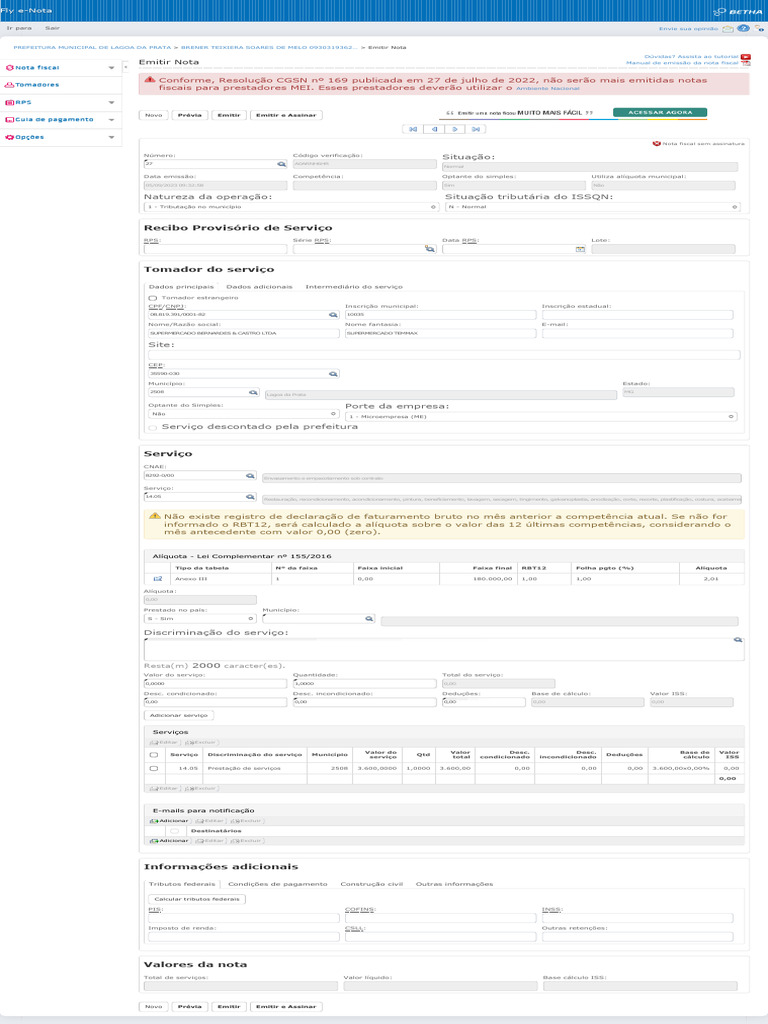768x1024 pixels.
Task: Click the top Emitir e Assinar button
Action: pyautogui.click(x=285, y=115)
